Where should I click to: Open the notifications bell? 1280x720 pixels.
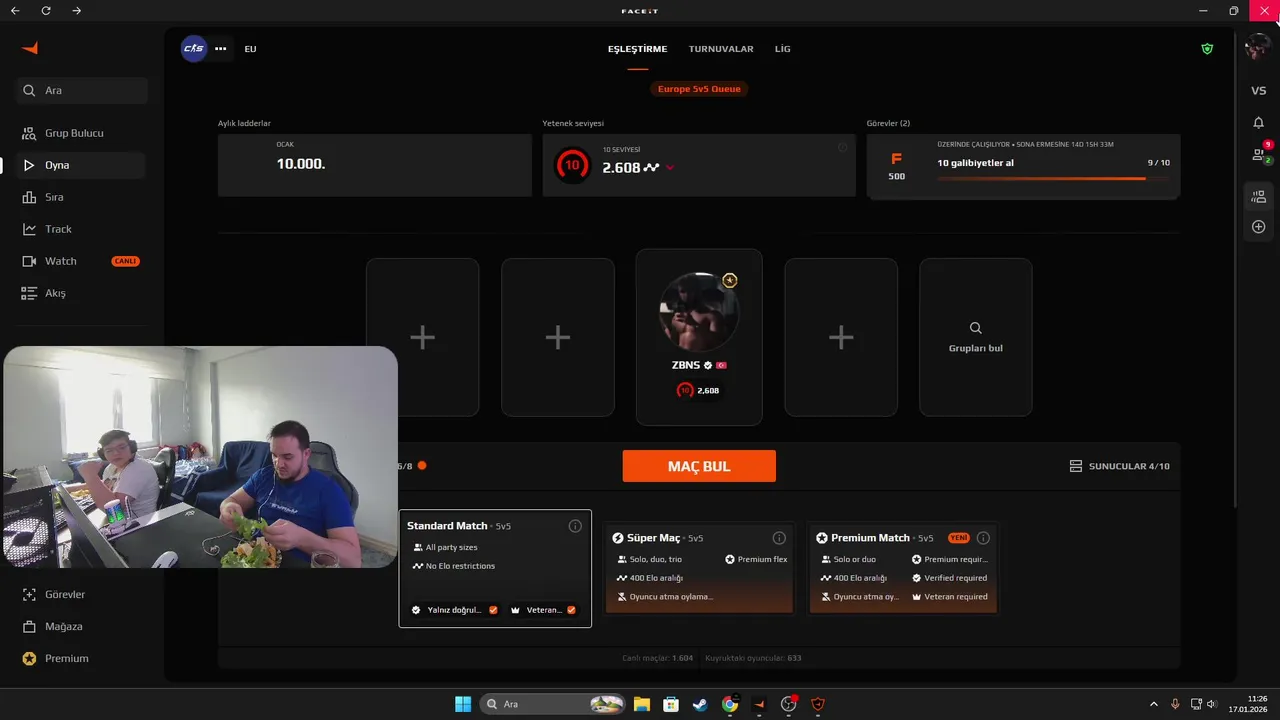(1259, 123)
